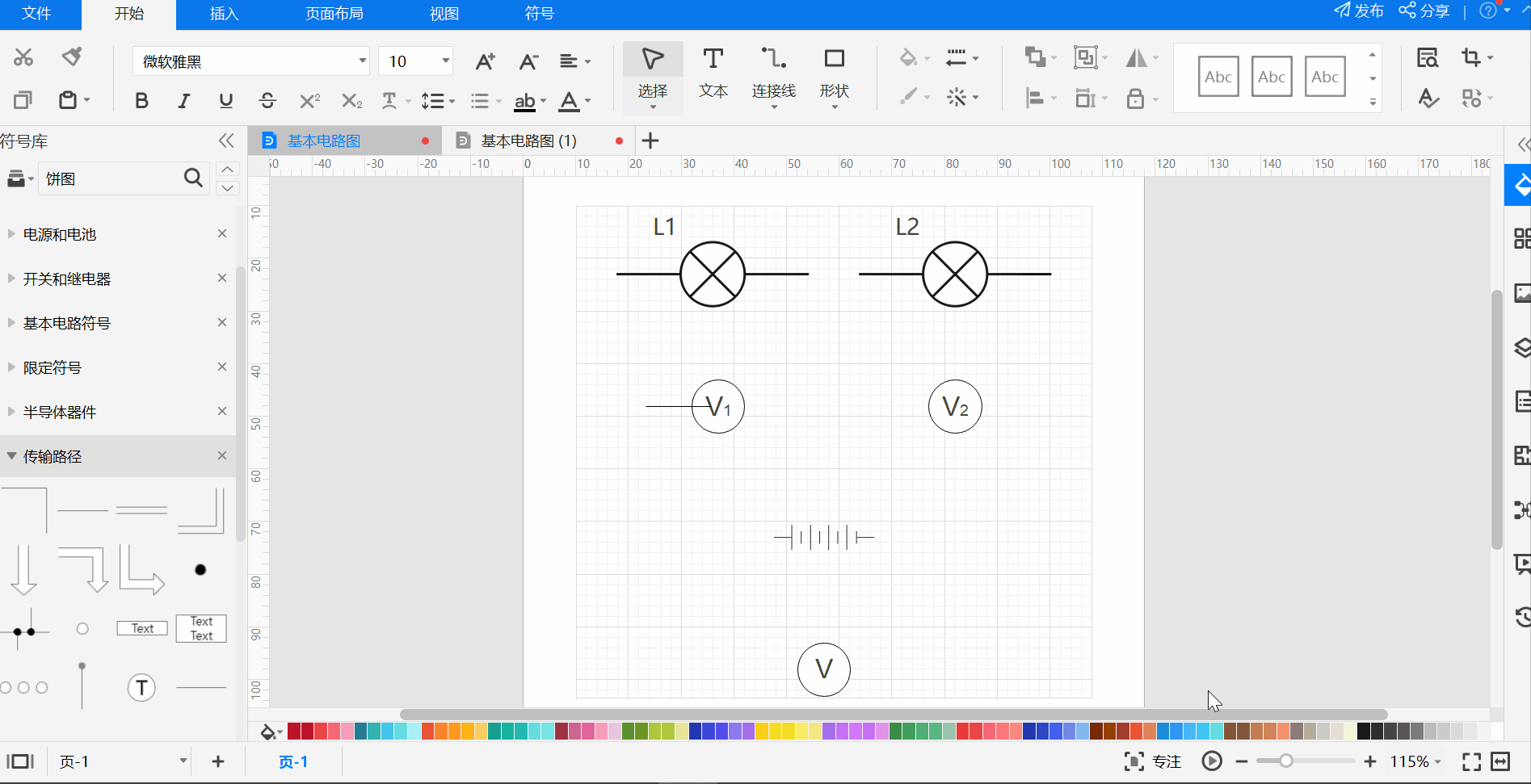Collapse the symbol library panel
Screen dimensions: 1531x784
[226, 141]
